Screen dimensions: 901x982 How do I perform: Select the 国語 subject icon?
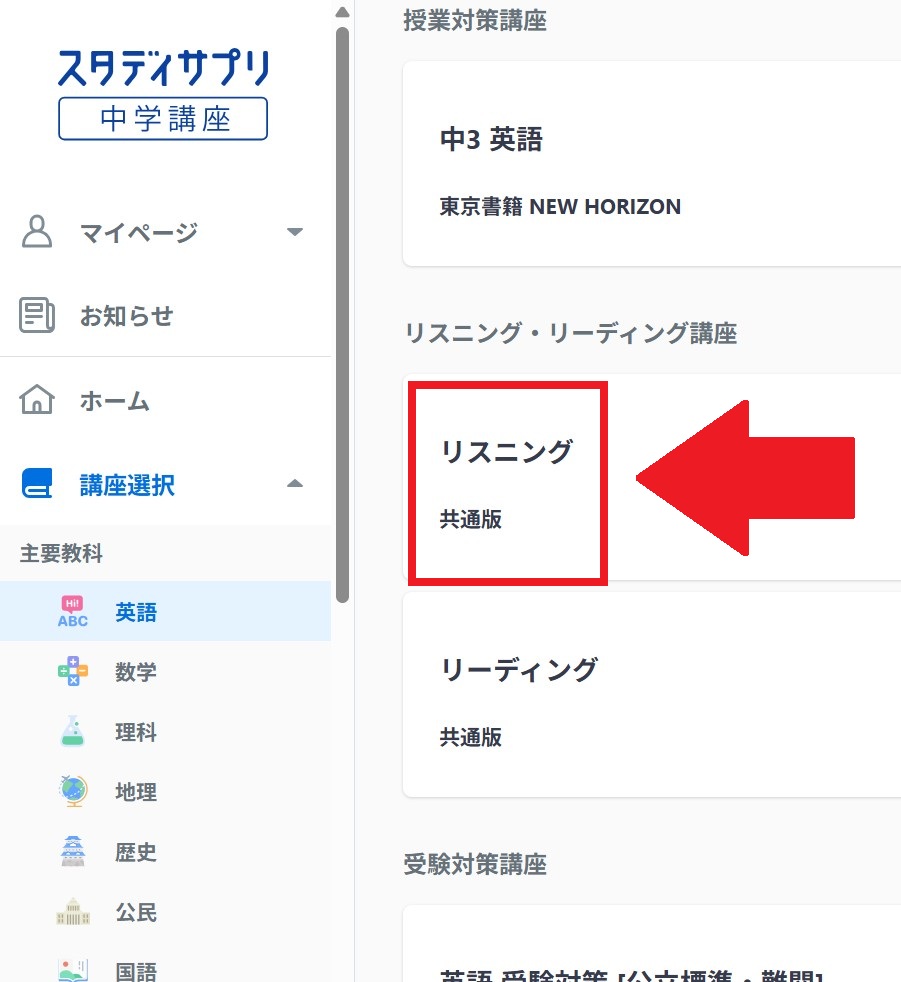point(71,968)
